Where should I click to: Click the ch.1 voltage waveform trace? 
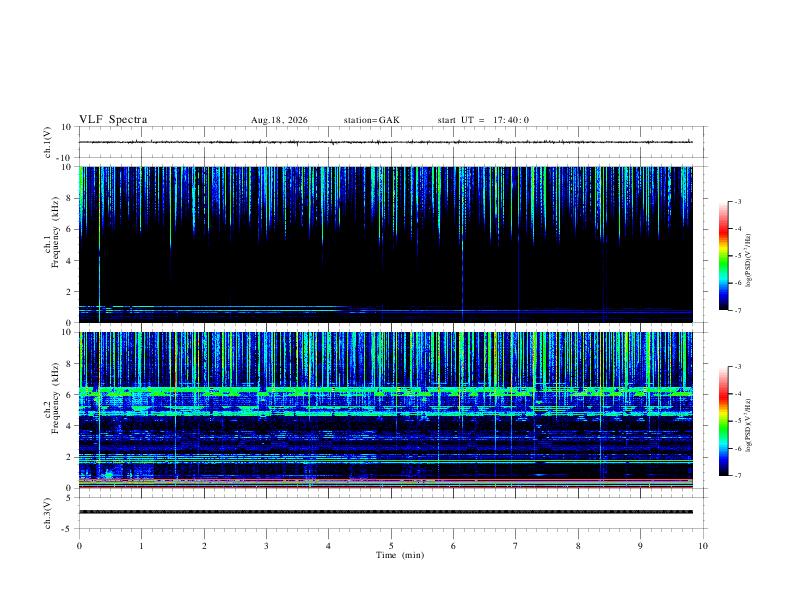(x=385, y=142)
